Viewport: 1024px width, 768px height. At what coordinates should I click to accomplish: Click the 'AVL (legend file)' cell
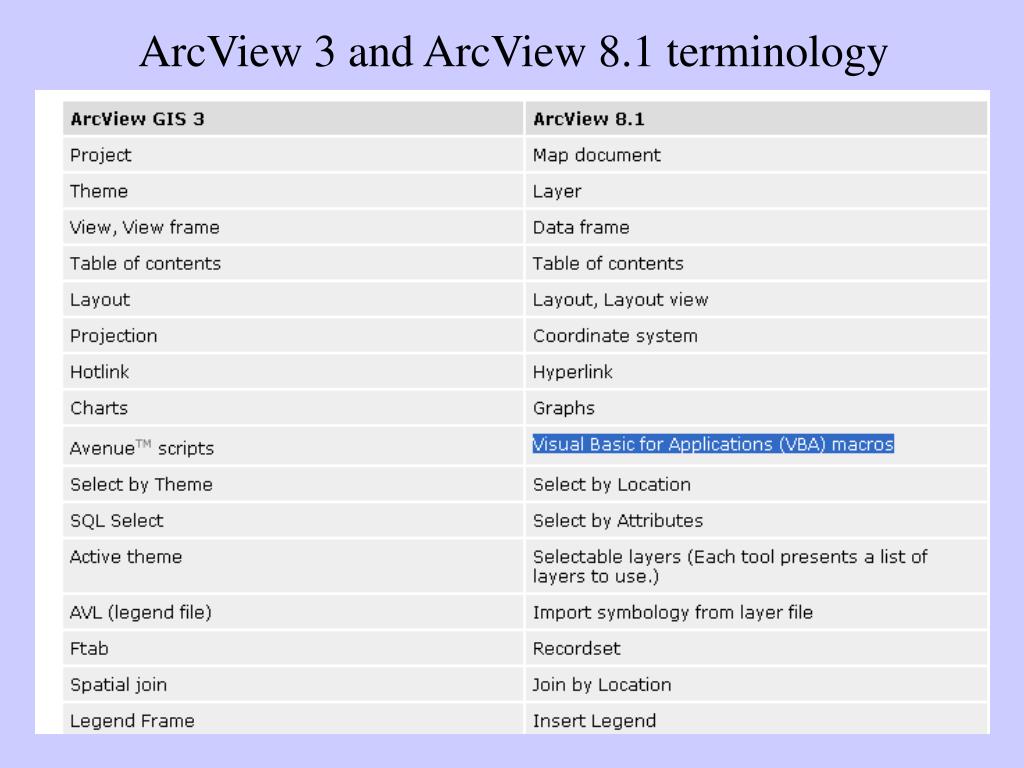(293, 613)
